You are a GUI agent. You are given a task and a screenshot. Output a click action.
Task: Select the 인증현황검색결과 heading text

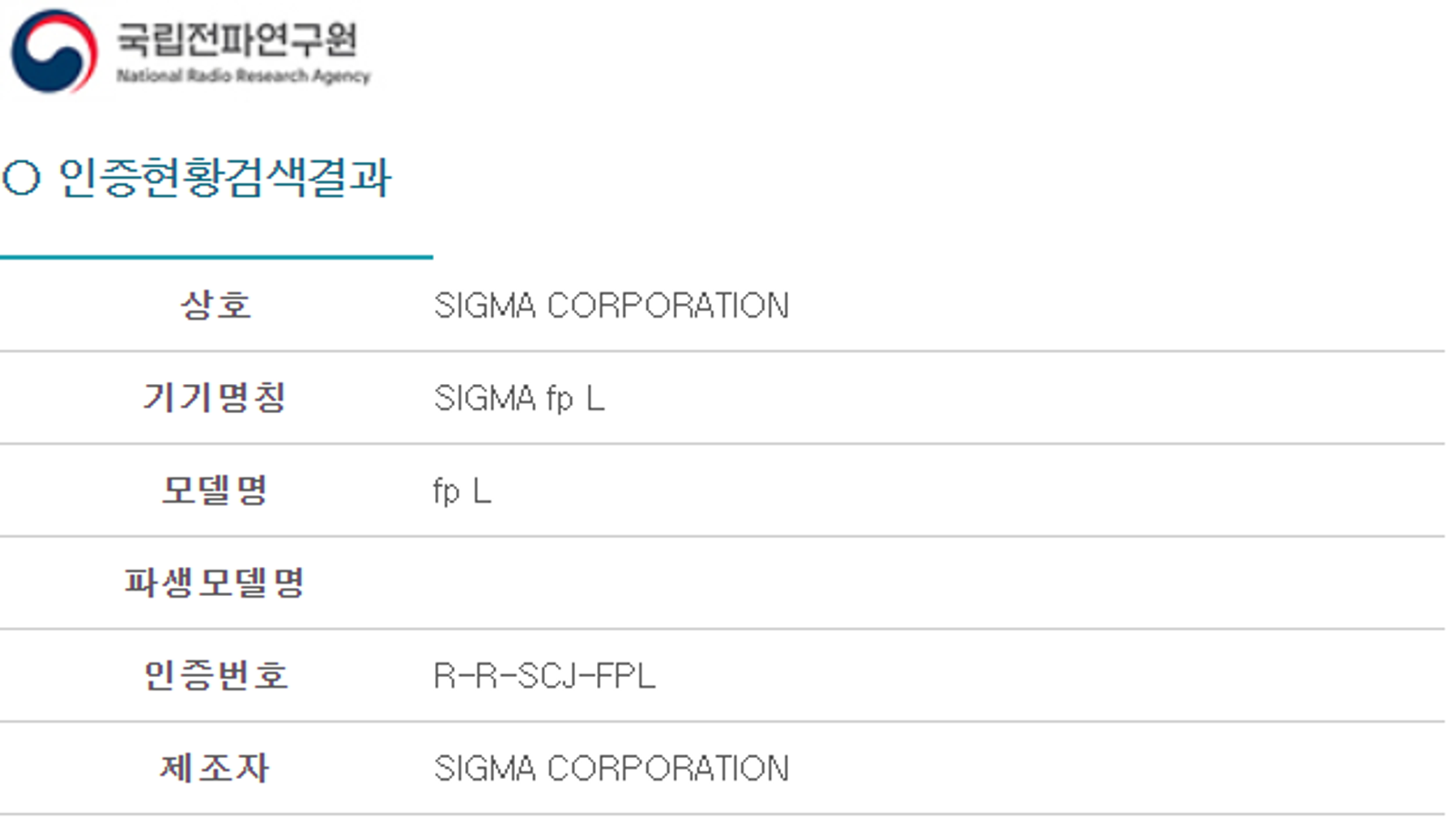(225, 177)
